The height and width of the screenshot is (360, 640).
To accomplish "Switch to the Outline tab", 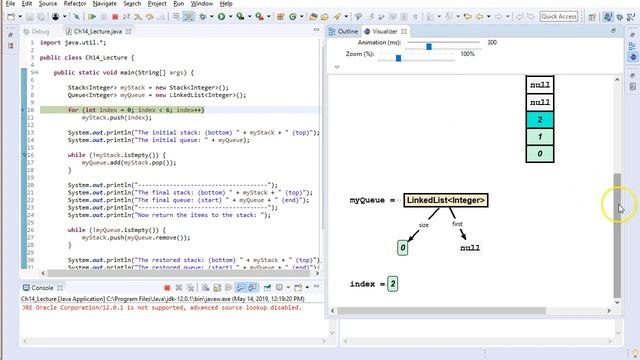I will pyautogui.click(x=344, y=31).
